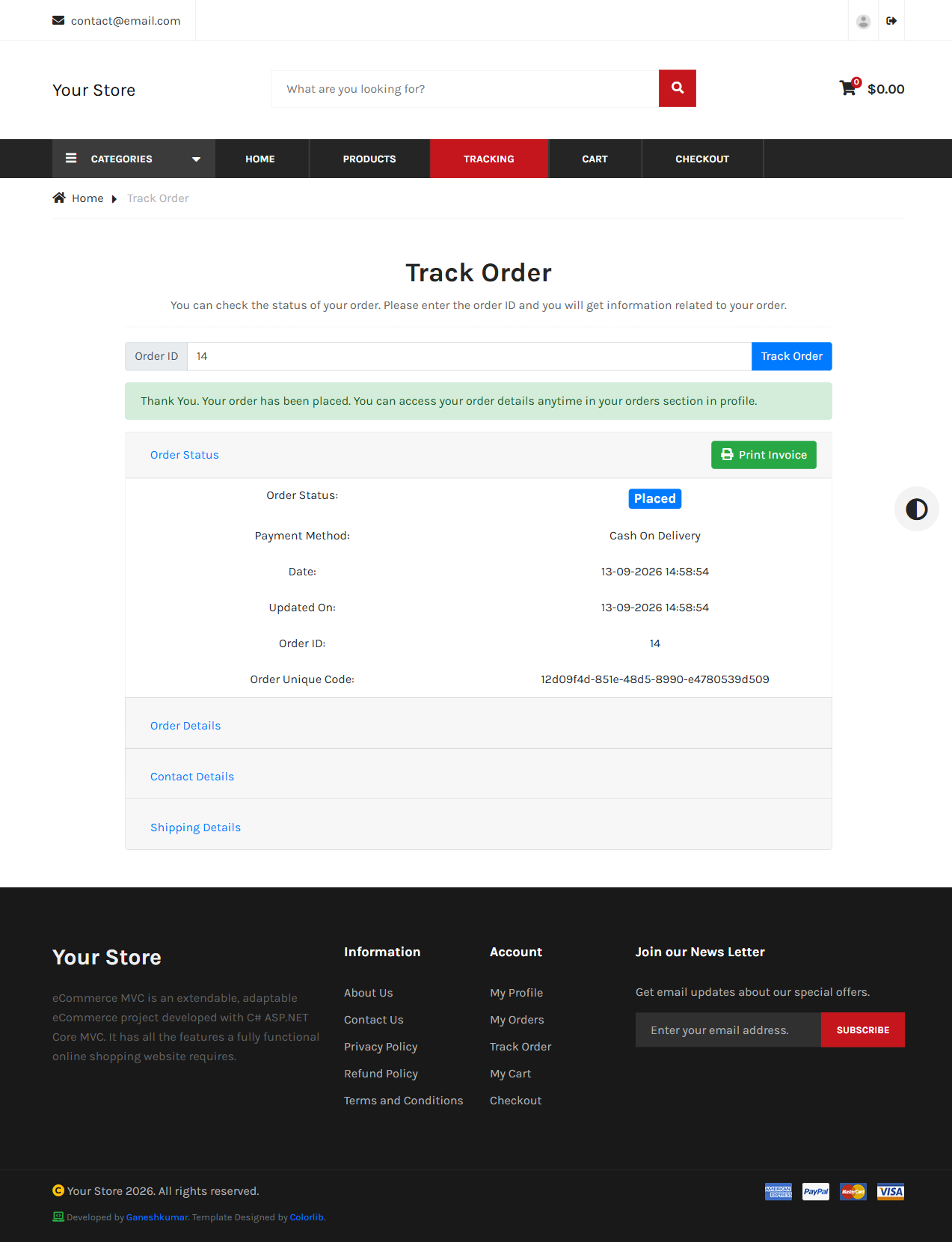
Task: Click the Subscribe button
Action: click(x=863, y=1030)
